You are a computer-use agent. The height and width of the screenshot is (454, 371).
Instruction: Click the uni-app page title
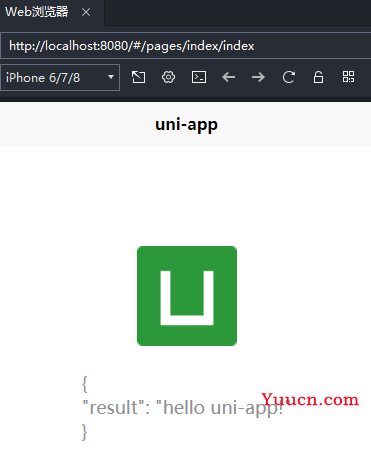tap(186, 125)
